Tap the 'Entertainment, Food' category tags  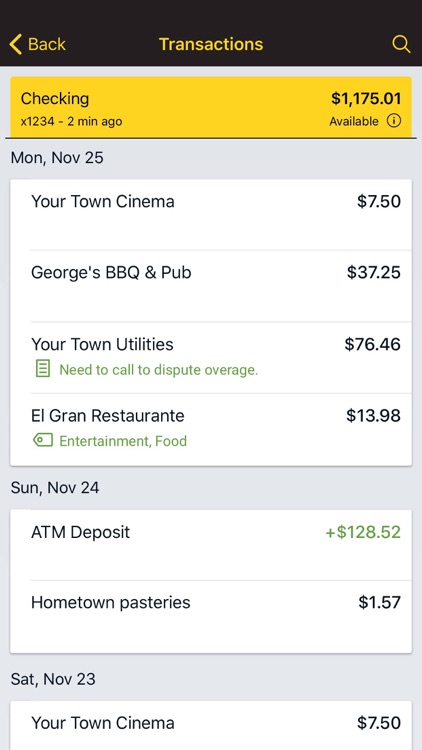click(123, 441)
